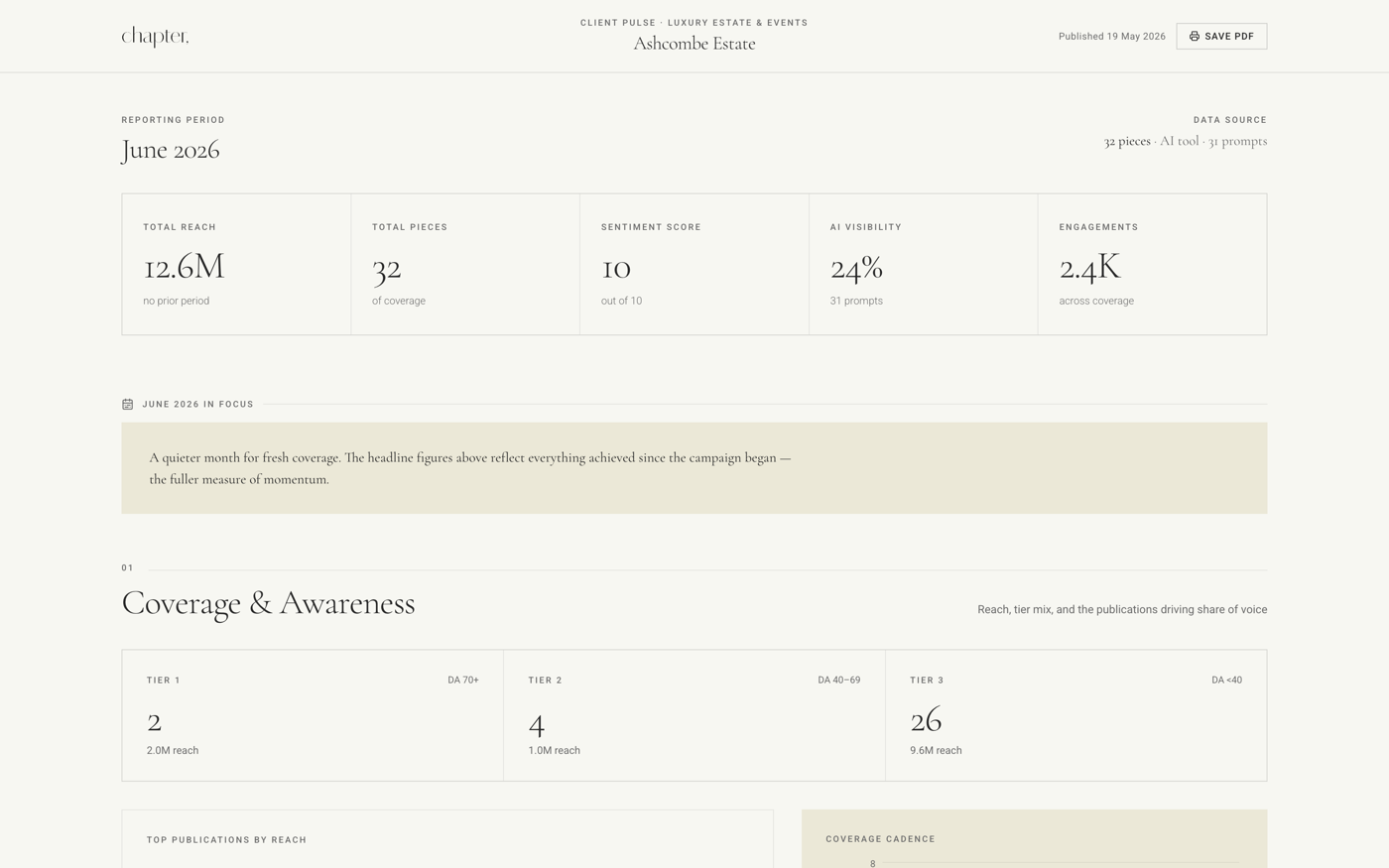Click the Total Reach 12.6M value
1389x868 pixels.
point(184,267)
